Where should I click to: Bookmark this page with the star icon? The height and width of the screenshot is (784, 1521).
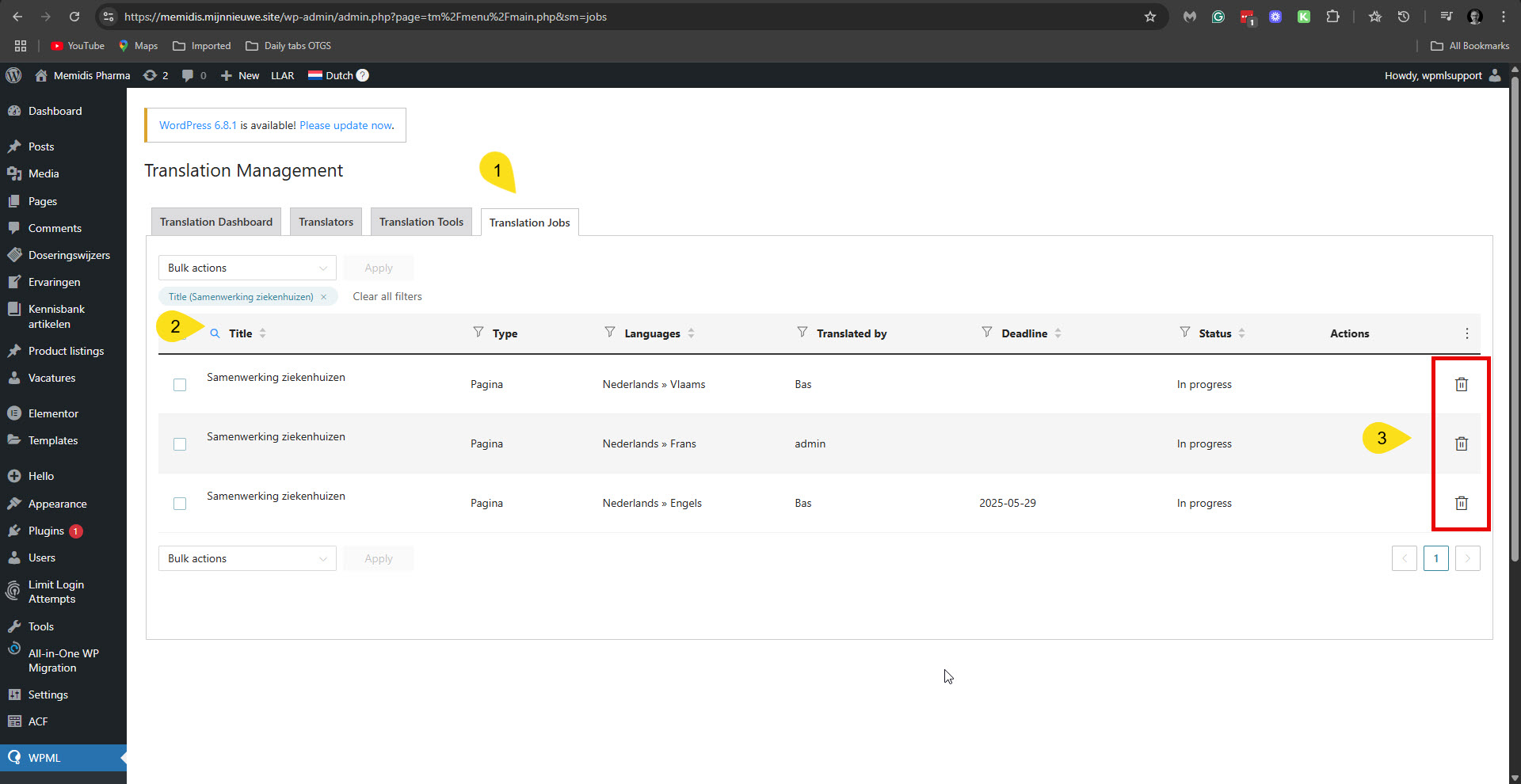1149,17
